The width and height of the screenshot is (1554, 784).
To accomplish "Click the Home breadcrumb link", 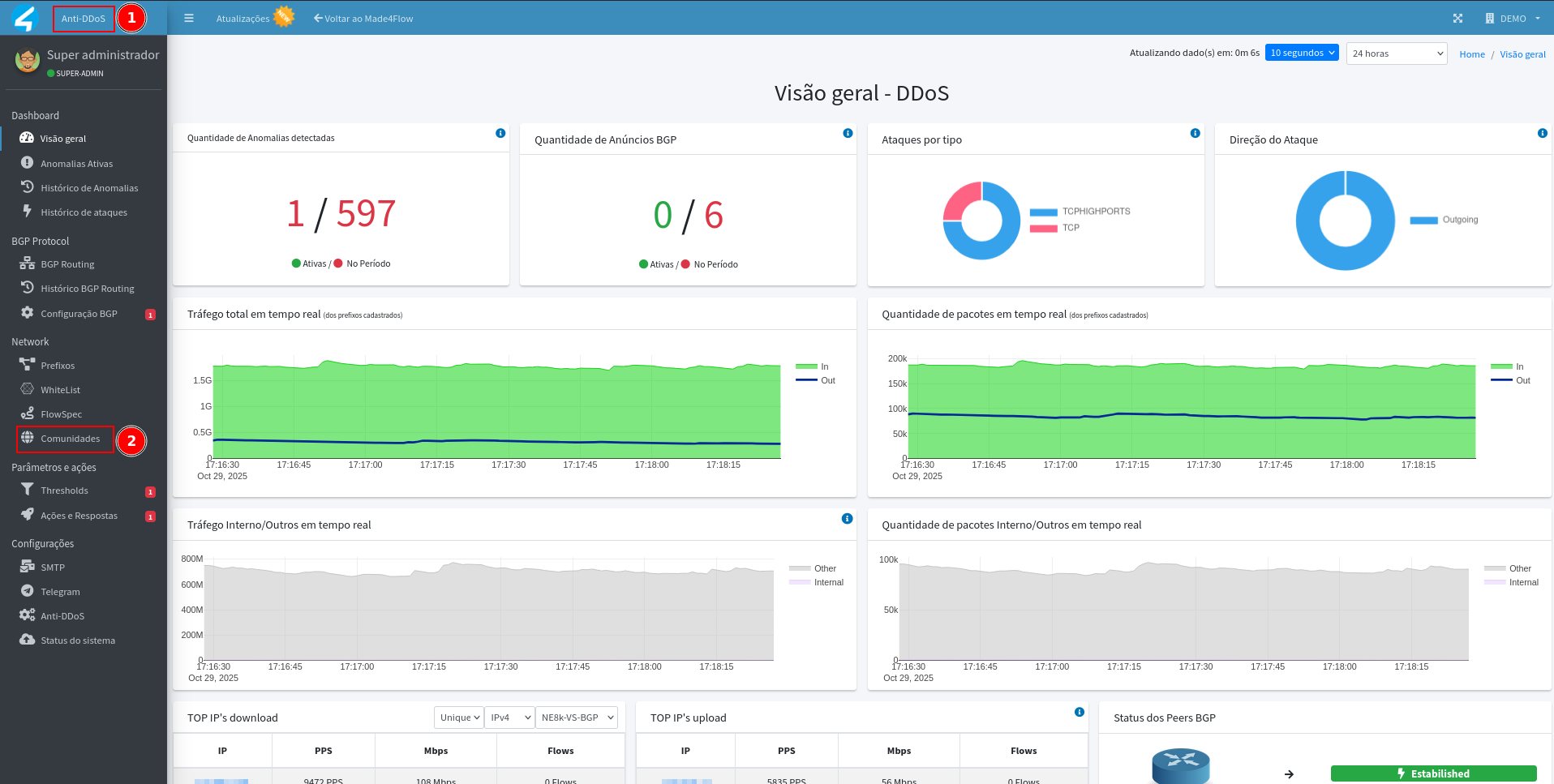I will click(x=1471, y=54).
